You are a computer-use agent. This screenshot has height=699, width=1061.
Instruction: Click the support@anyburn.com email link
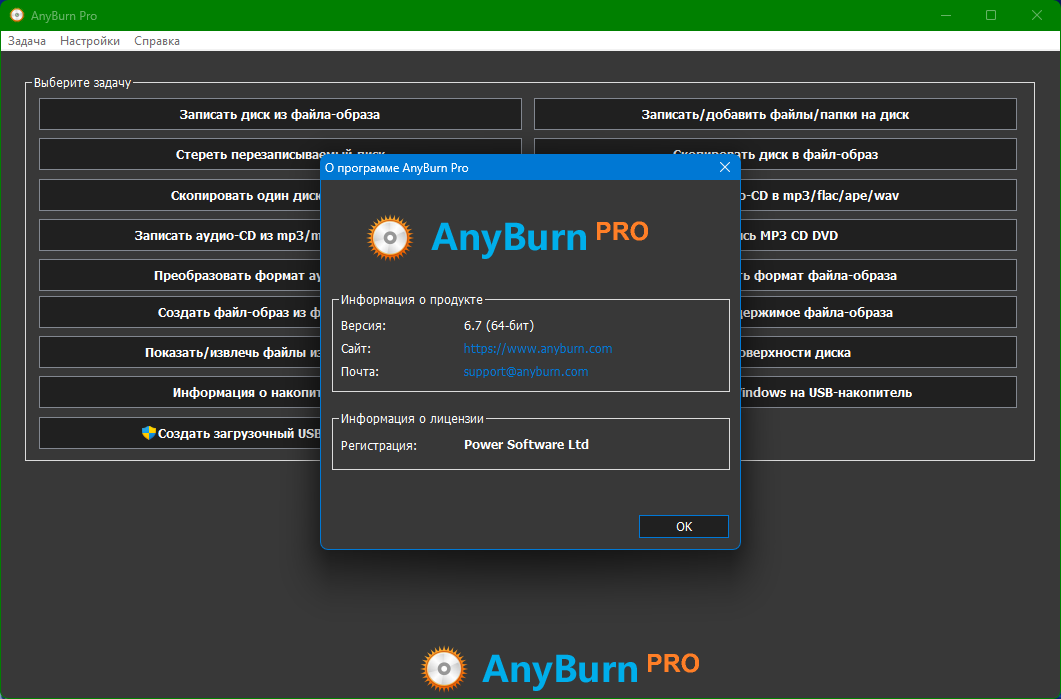coord(525,371)
